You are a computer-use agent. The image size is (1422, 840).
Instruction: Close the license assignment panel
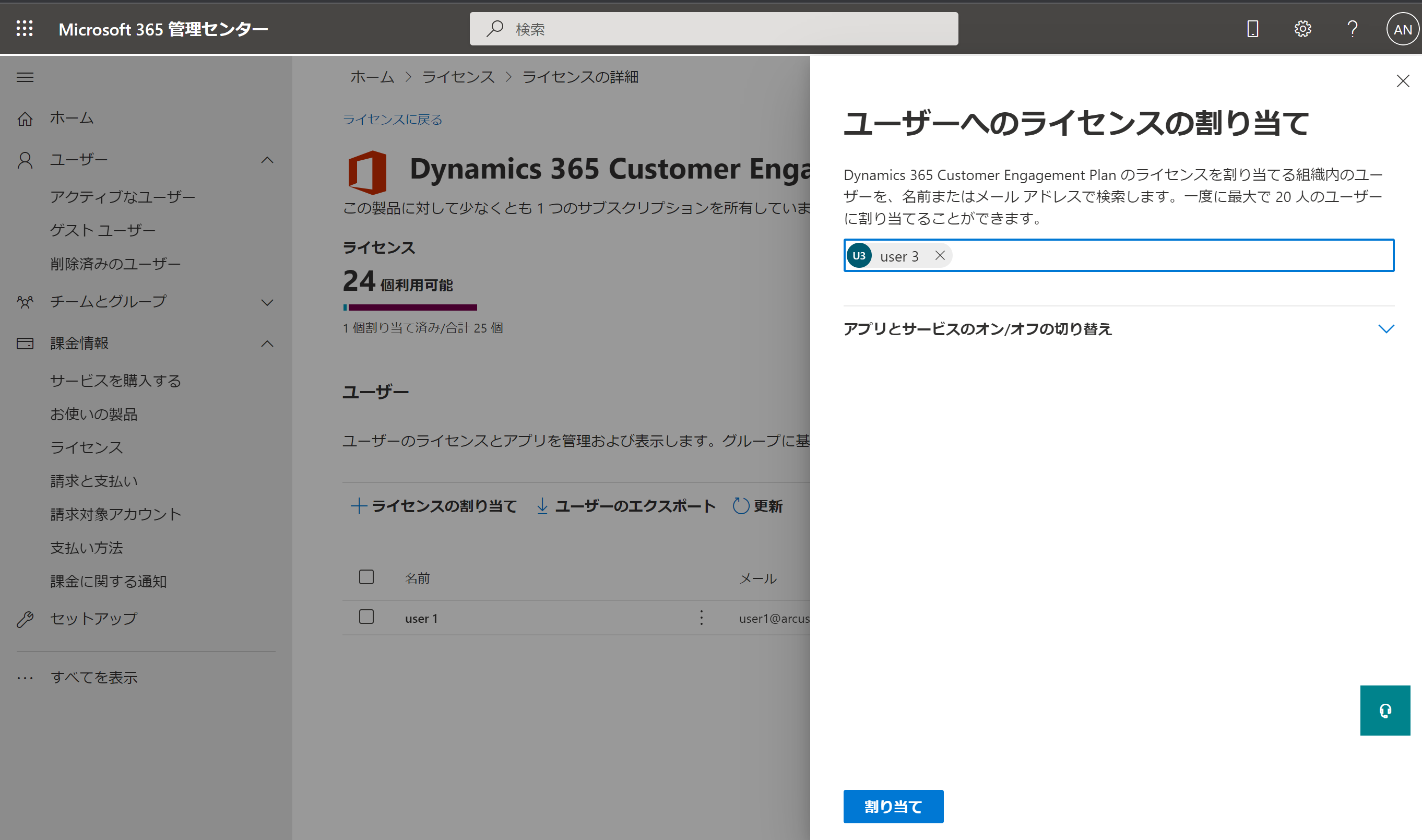coord(1403,81)
